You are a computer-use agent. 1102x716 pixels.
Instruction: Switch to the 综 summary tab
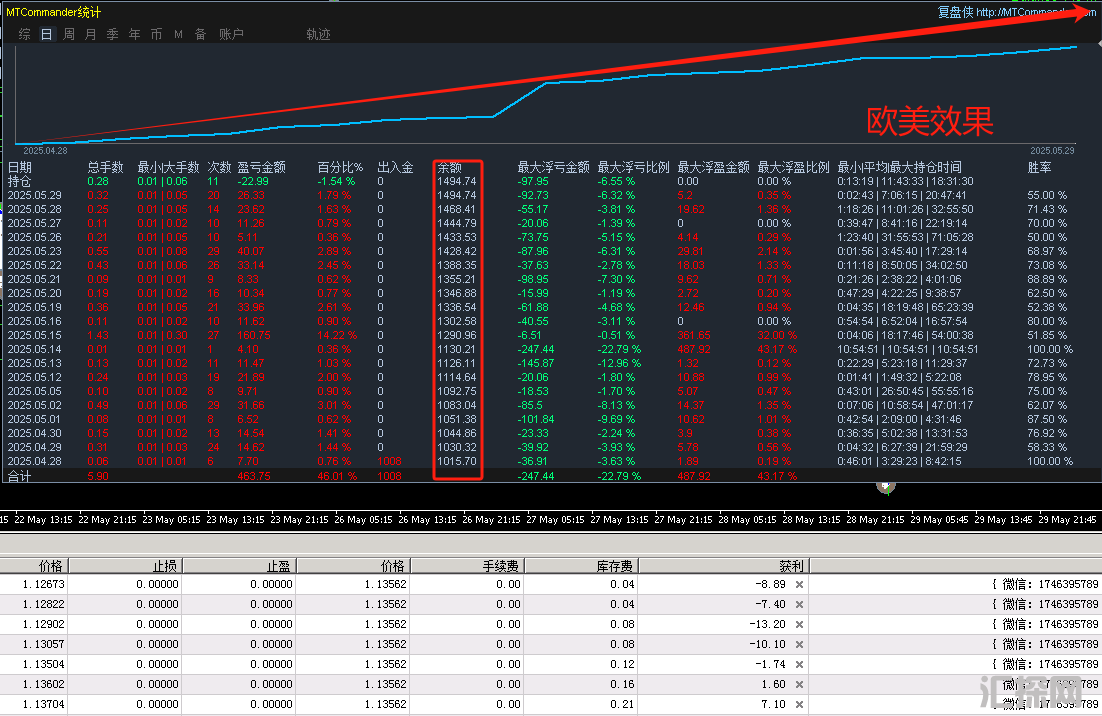pos(25,34)
